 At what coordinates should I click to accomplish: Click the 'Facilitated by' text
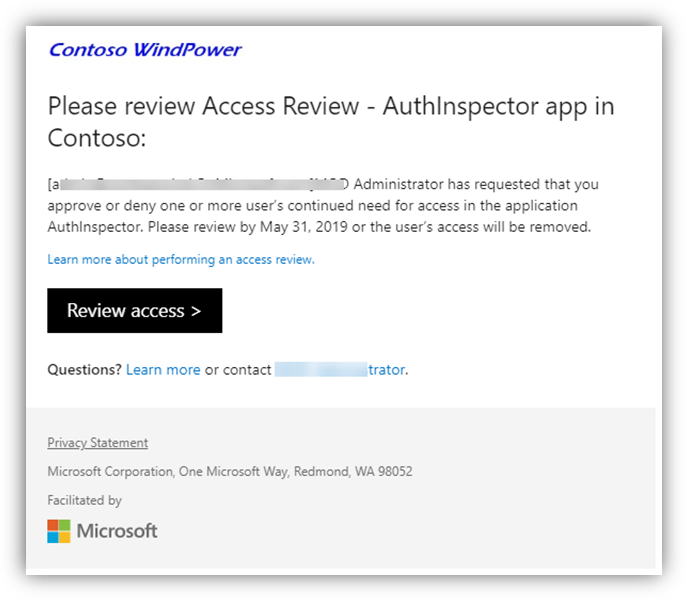coord(85,501)
